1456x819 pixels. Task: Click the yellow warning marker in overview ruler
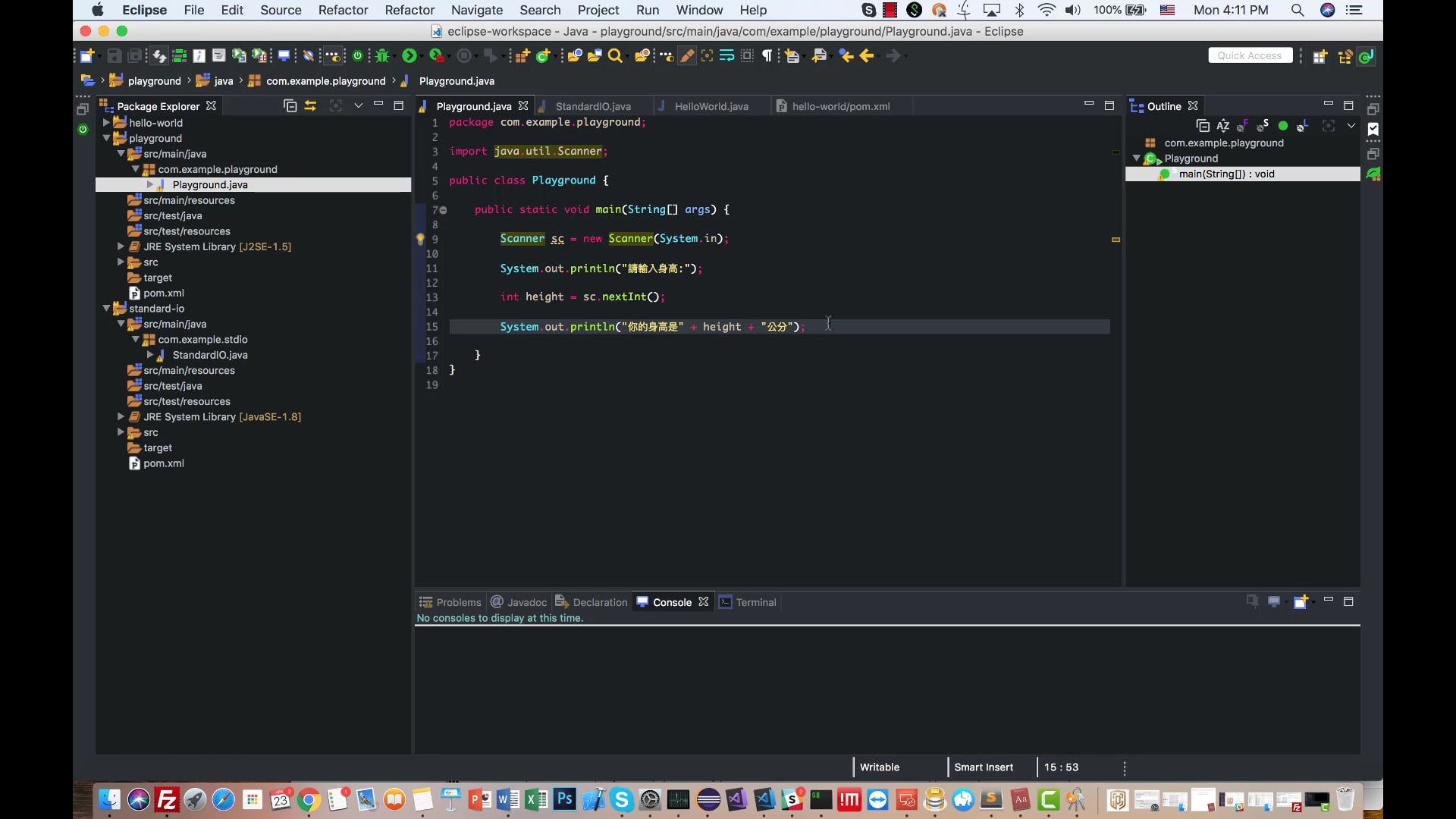click(x=1116, y=240)
